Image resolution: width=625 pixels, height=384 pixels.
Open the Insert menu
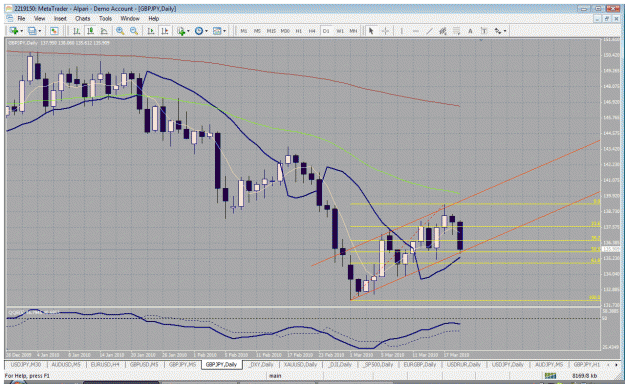pyautogui.click(x=60, y=18)
